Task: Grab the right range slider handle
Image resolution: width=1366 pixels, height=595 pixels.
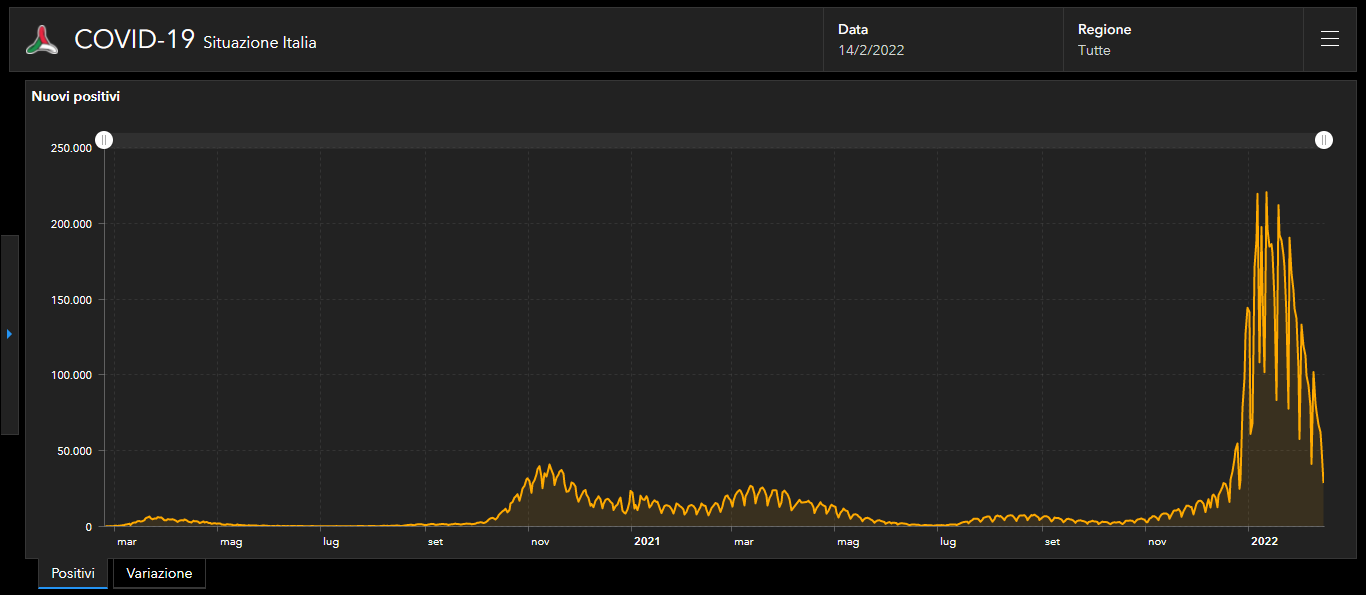Action: (1323, 140)
